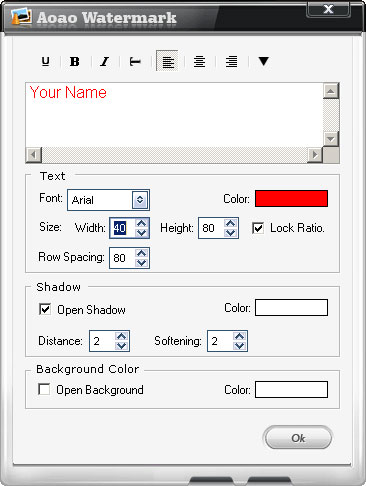Choose the Background Color swatch

(291, 389)
